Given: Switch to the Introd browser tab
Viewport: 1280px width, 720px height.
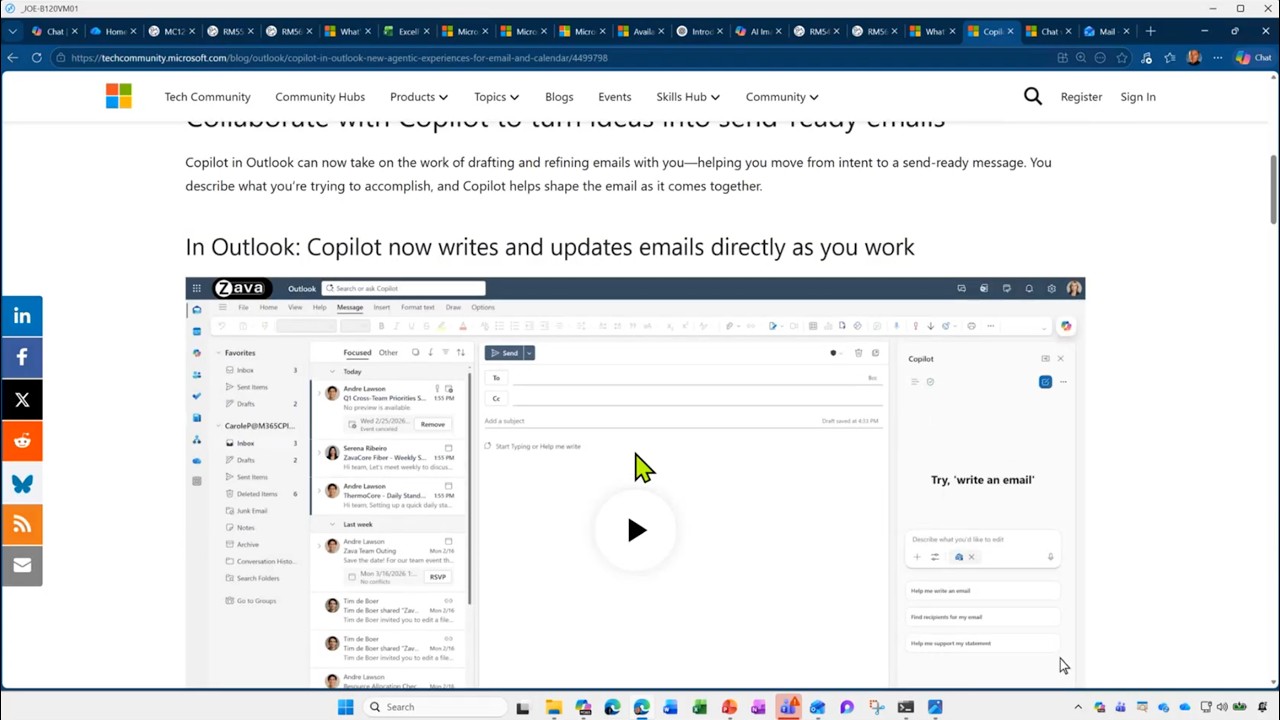Looking at the screenshot, I should 699,31.
